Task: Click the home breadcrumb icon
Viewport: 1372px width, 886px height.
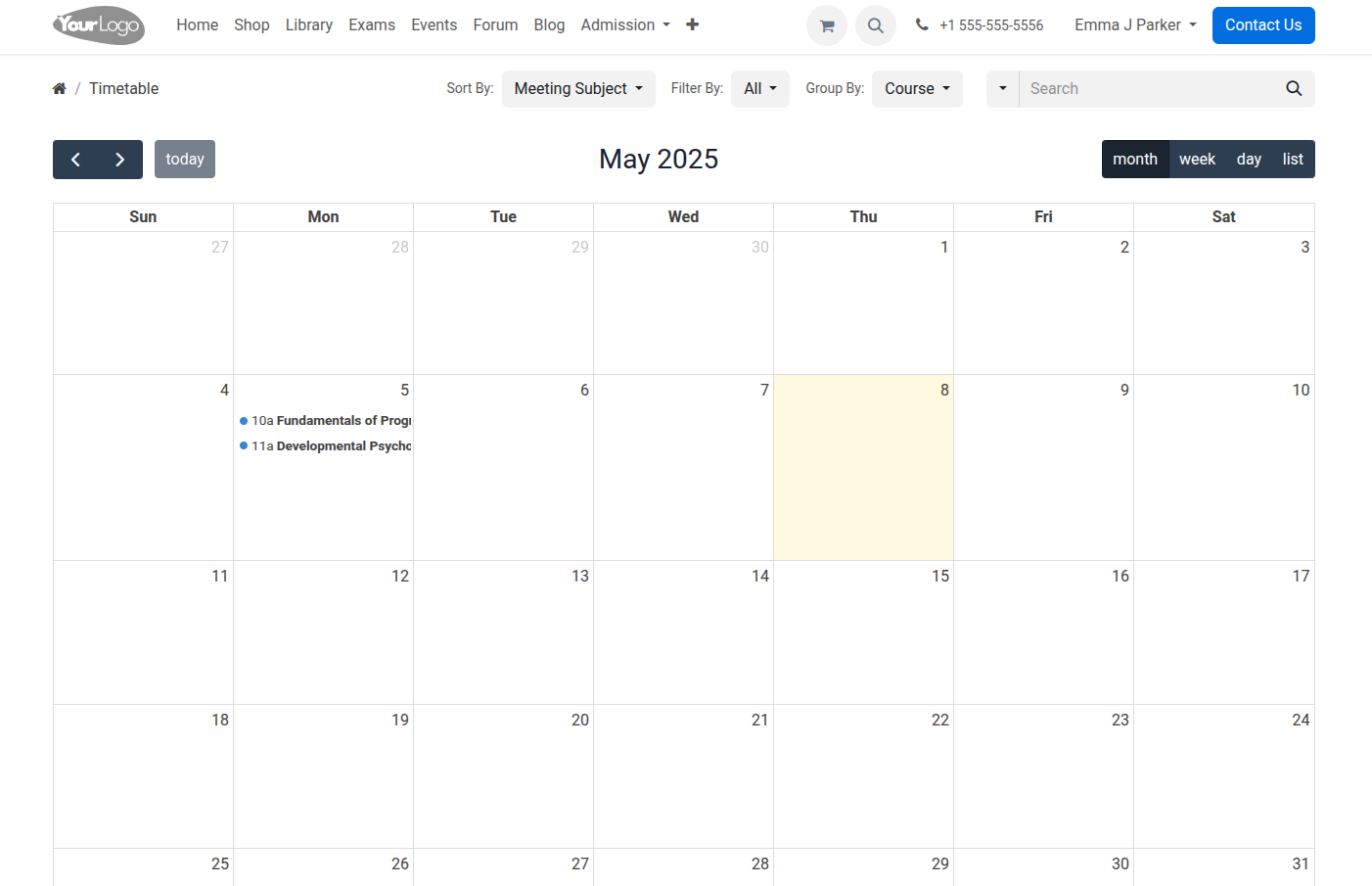Action: point(60,88)
